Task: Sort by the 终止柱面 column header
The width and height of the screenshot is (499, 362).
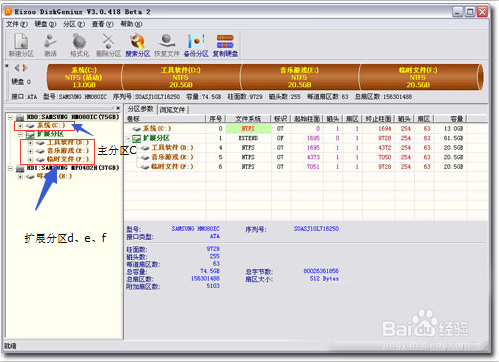Action: point(379,119)
